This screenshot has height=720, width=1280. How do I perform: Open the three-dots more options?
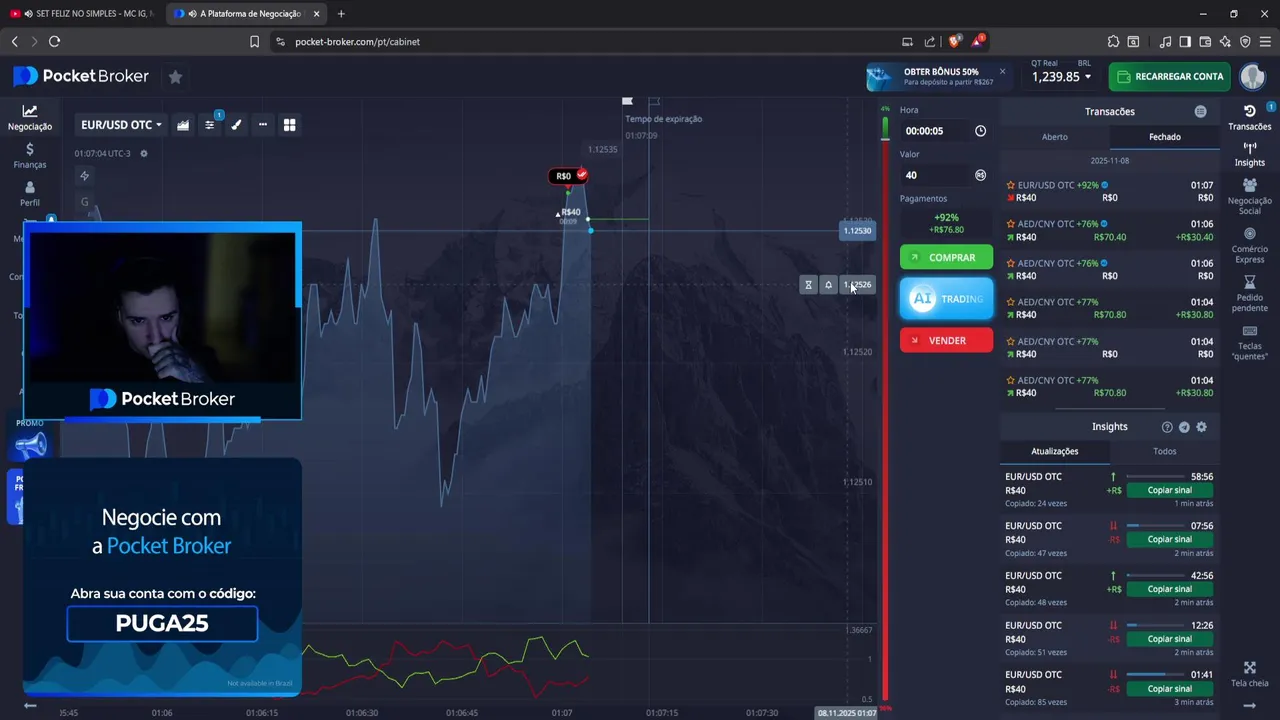tap(263, 125)
